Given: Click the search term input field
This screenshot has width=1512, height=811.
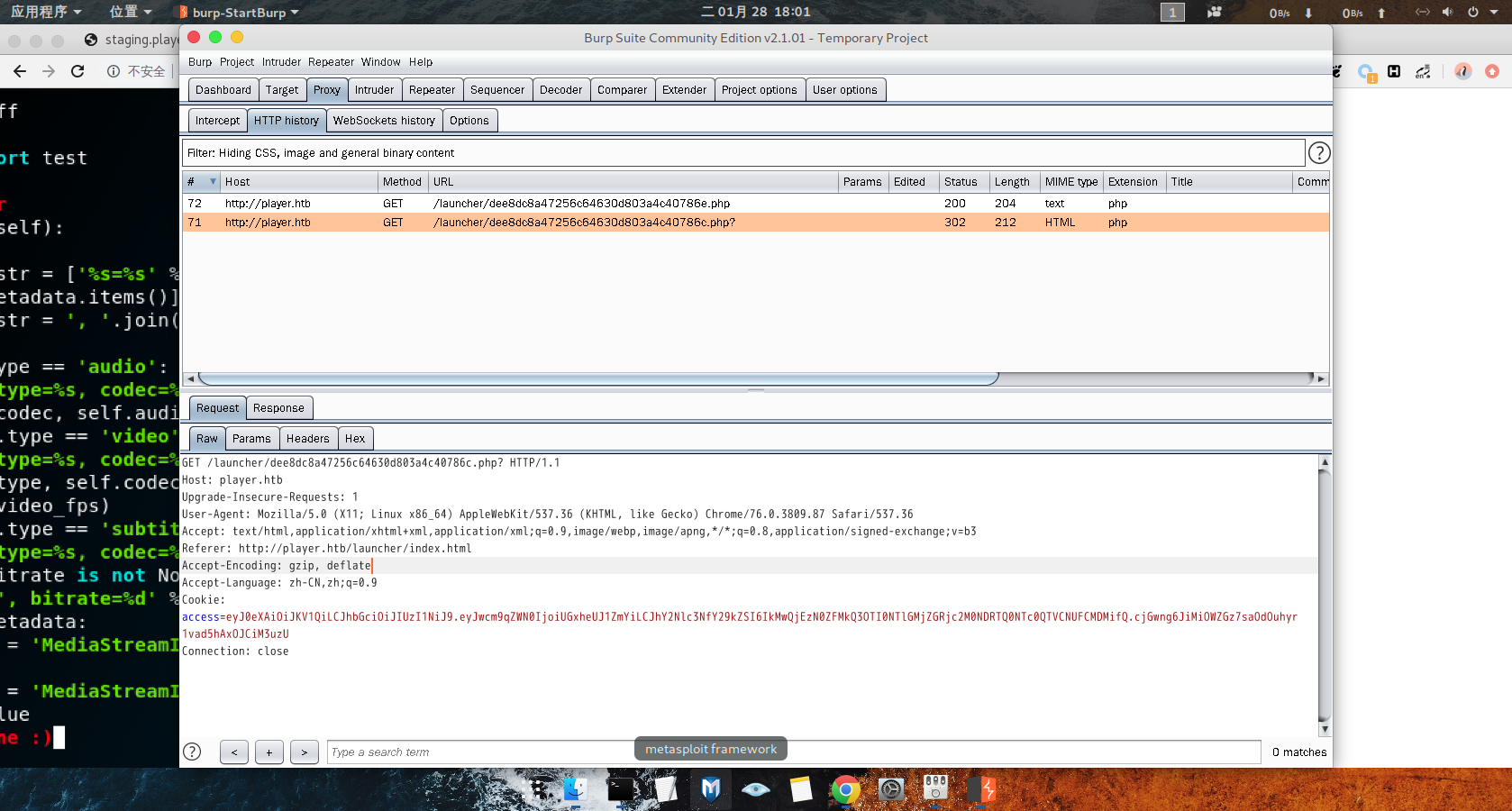Looking at the screenshot, I should (x=794, y=752).
